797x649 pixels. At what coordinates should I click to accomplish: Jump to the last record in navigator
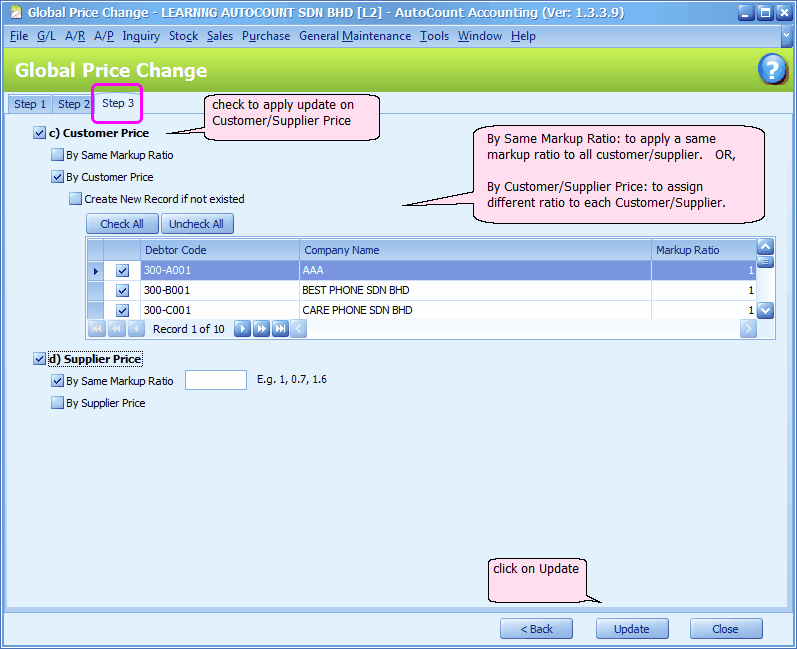point(280,329)
